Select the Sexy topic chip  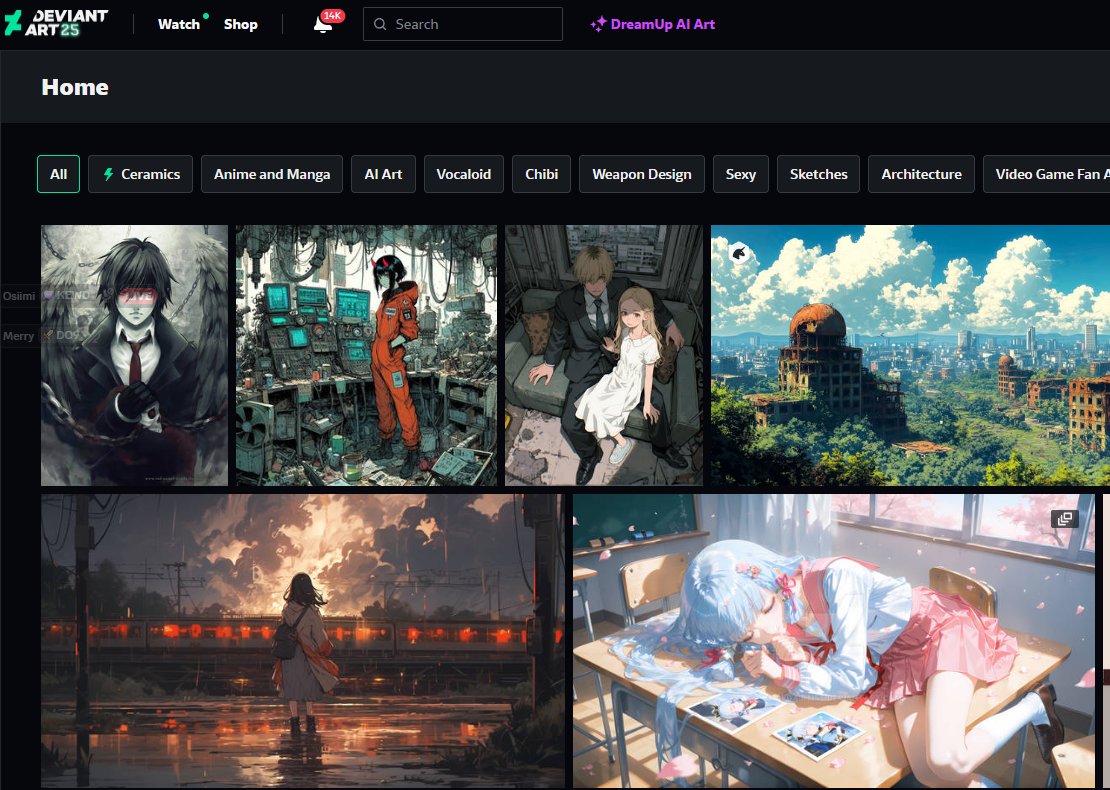[x=740, y=174]
